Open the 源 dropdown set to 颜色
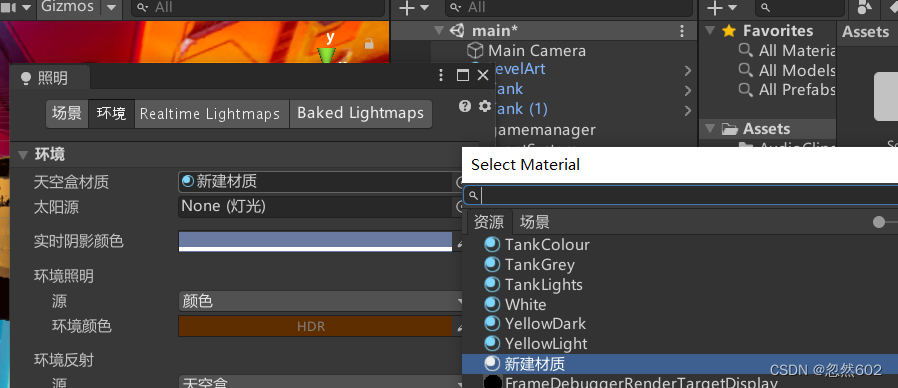Image resolution: width=898 pixels, height=388 pixels. click(x=321, y=301)
